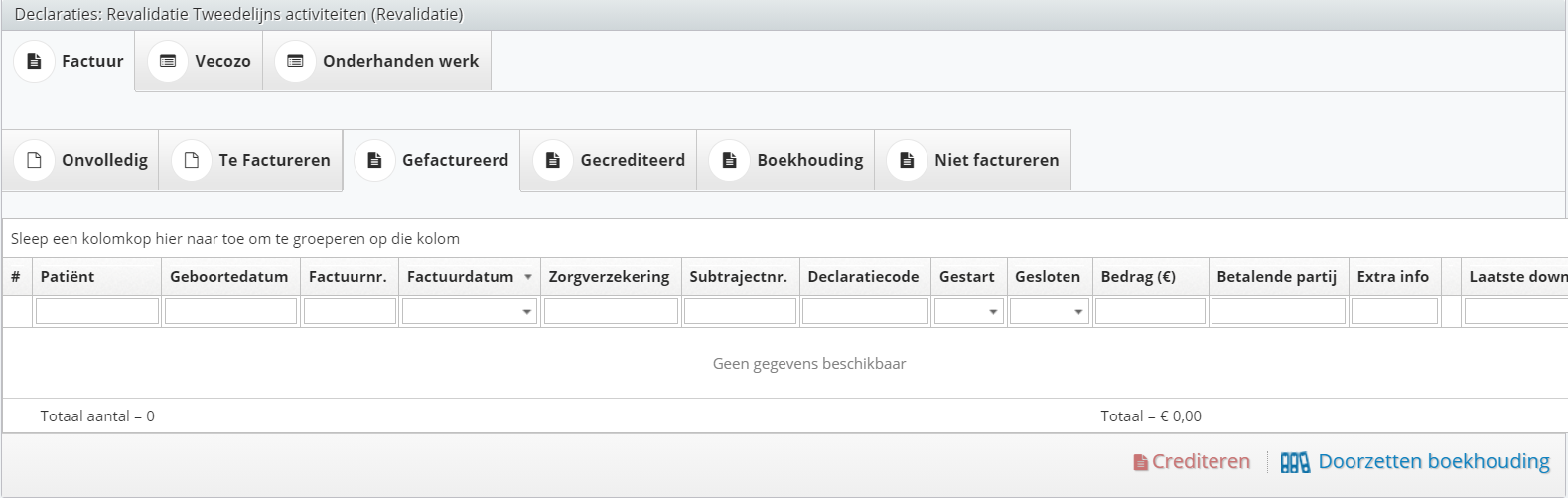Click the Boekhouding document icon
The height and width of the screenshot is (498, 1568).
coord(730,160)
